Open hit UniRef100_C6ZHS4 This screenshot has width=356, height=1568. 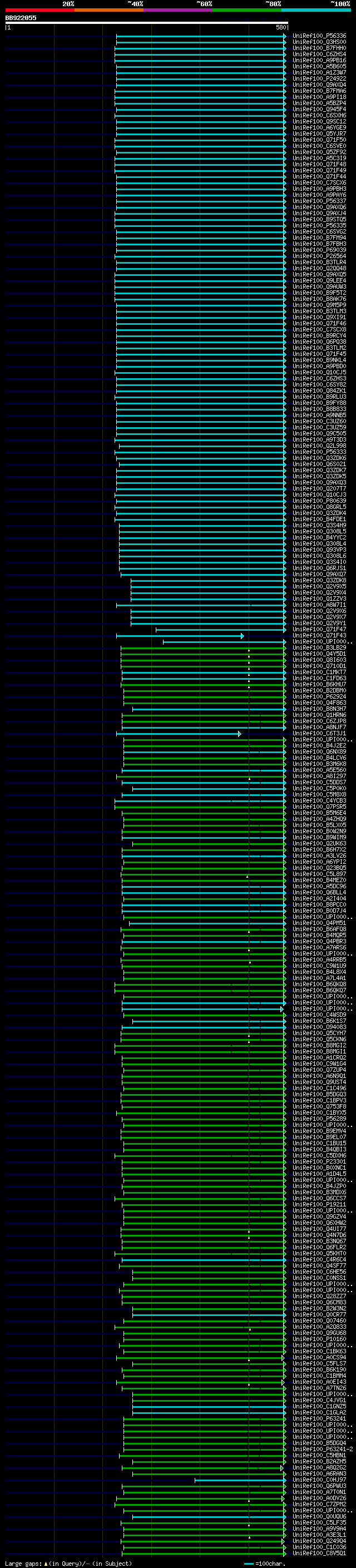point(319,54)
